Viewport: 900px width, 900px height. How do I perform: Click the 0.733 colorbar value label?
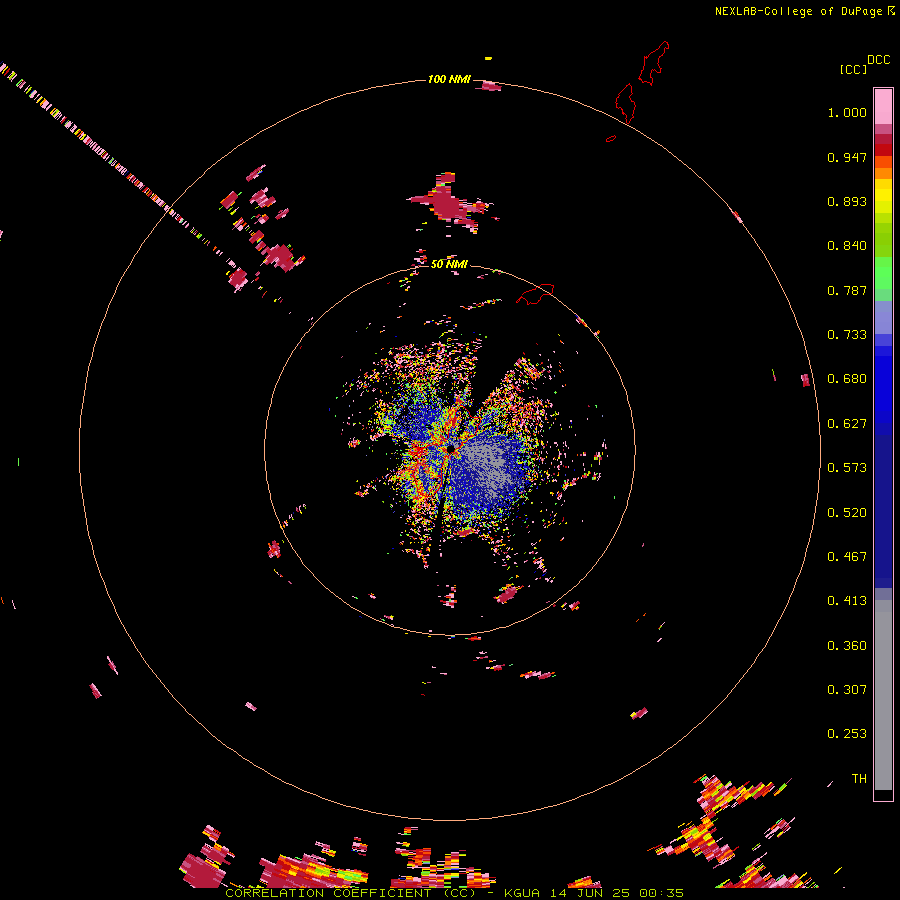click(x=847, y=335)
